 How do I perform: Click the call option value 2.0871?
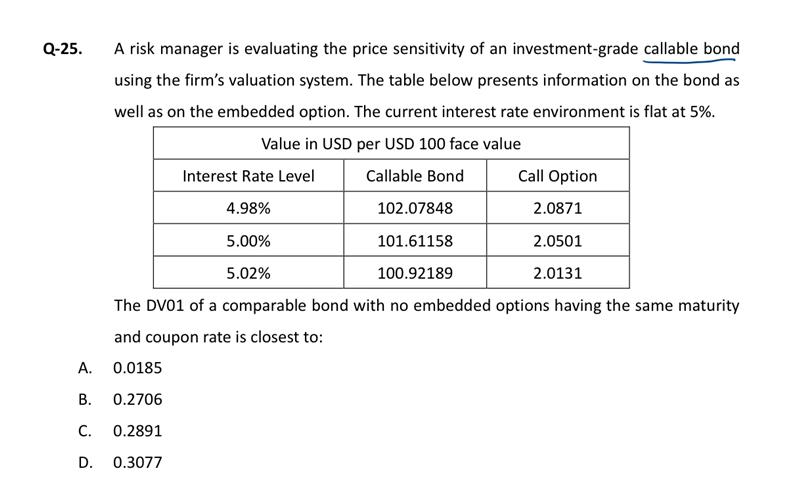click(557, 209)
